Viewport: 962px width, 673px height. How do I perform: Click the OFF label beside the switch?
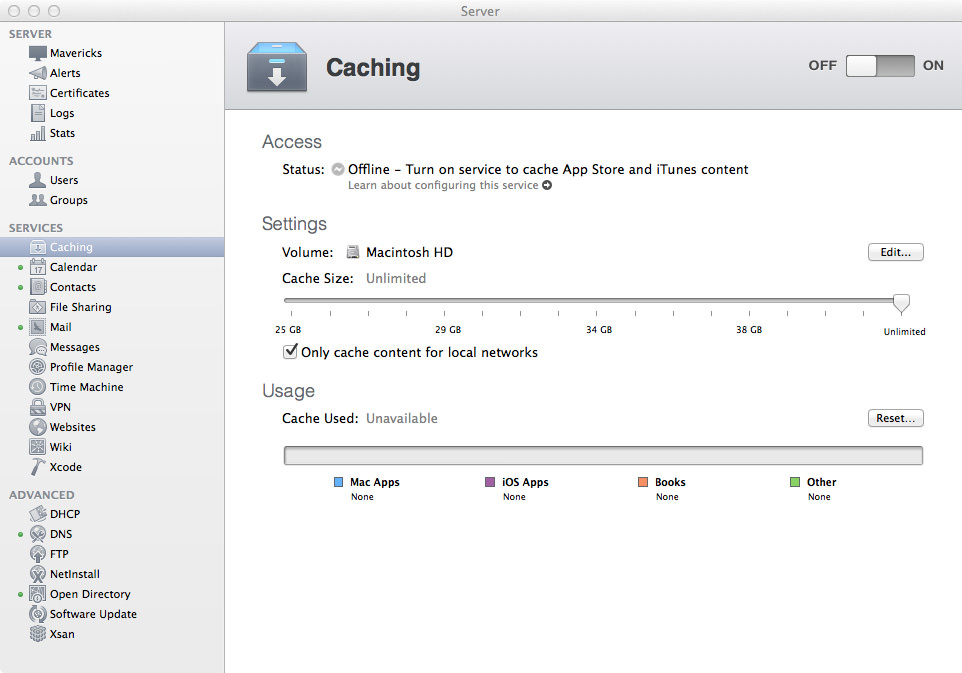pos(822,66)
